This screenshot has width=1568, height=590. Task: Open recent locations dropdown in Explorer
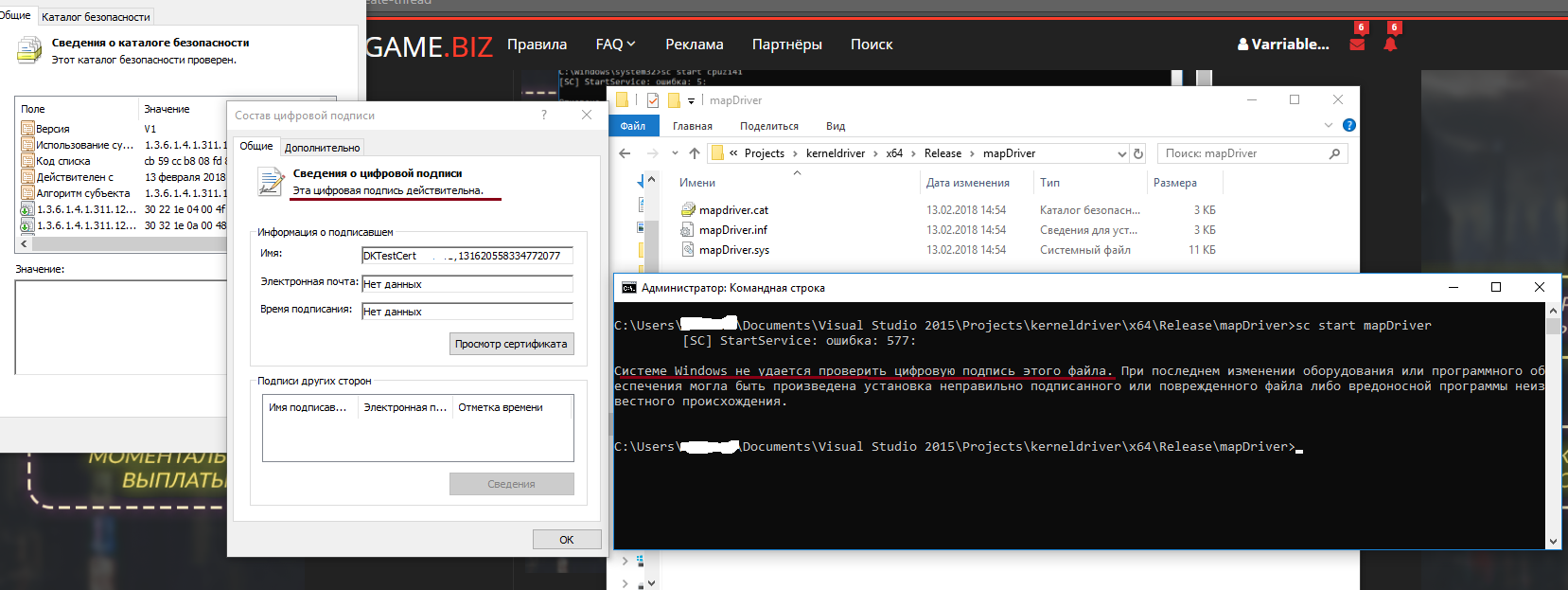[675, 153]
